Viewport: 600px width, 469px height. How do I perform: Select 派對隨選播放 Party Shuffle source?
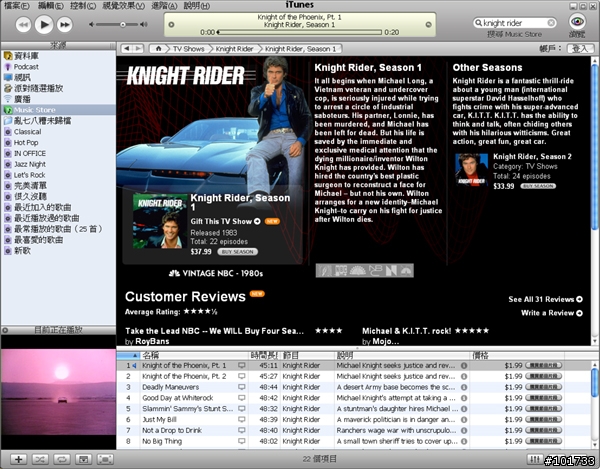pos(58,88)
